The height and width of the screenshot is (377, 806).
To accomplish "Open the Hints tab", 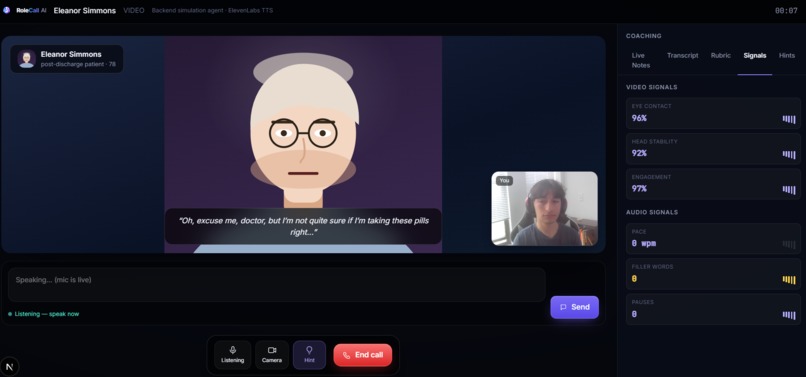I will [x=786, y=56].
